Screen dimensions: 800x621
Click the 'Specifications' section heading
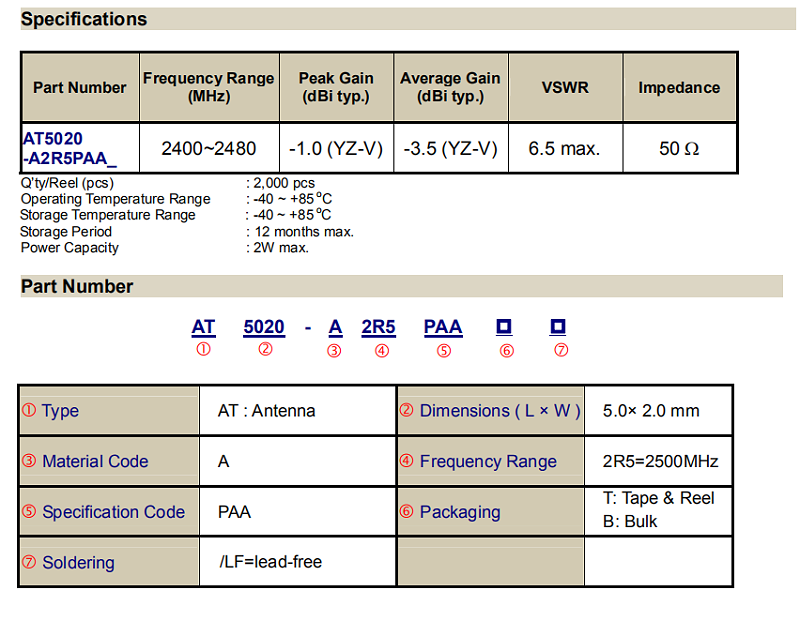click(84, 19)
